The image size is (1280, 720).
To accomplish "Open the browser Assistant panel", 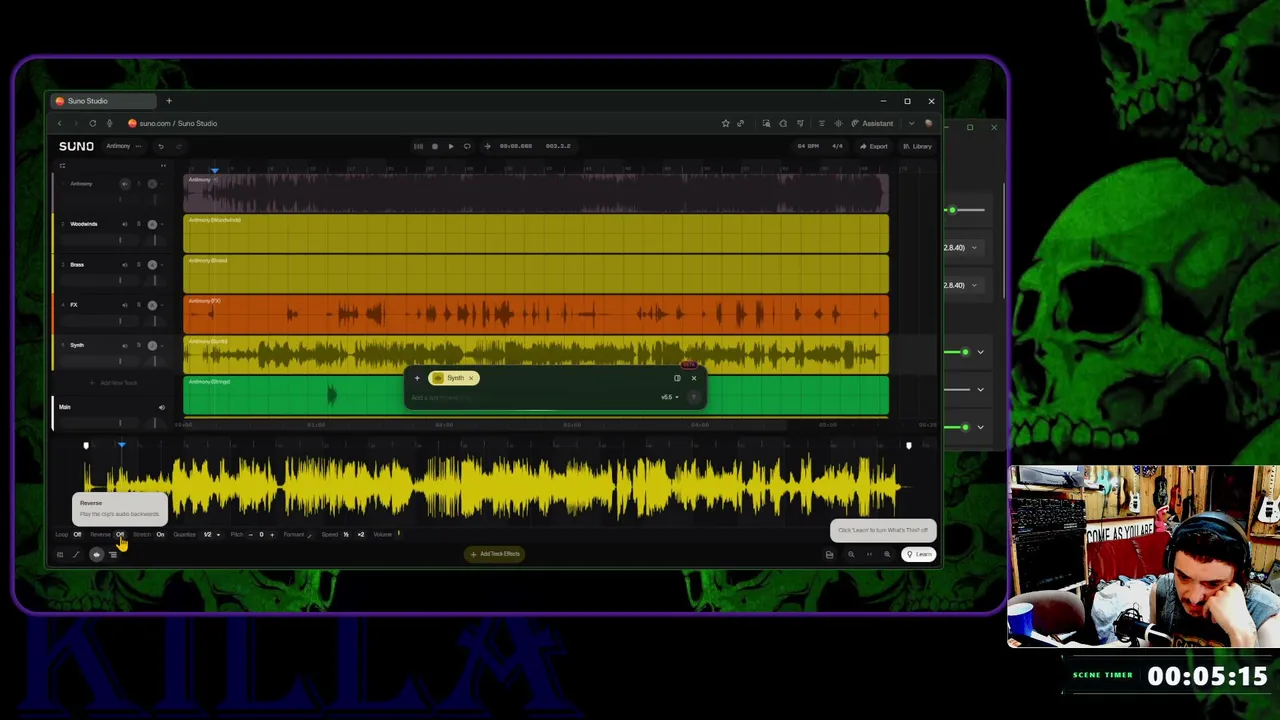I will (x=873, y=123).
